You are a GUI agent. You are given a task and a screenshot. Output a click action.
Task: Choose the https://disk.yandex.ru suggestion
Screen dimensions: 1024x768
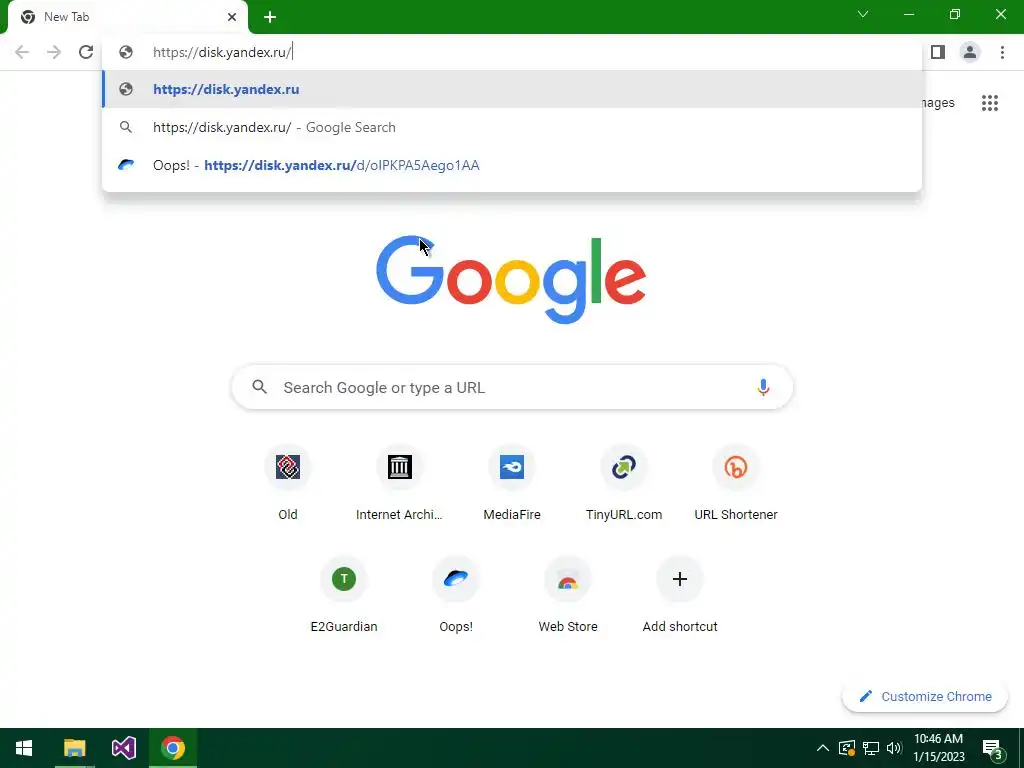(x=512, y=89)
